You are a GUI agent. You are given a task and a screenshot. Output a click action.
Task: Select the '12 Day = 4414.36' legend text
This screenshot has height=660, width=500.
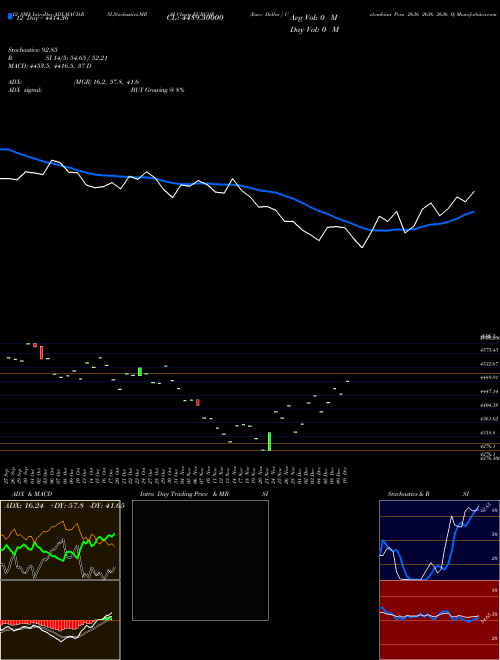(x=42, y=19)
